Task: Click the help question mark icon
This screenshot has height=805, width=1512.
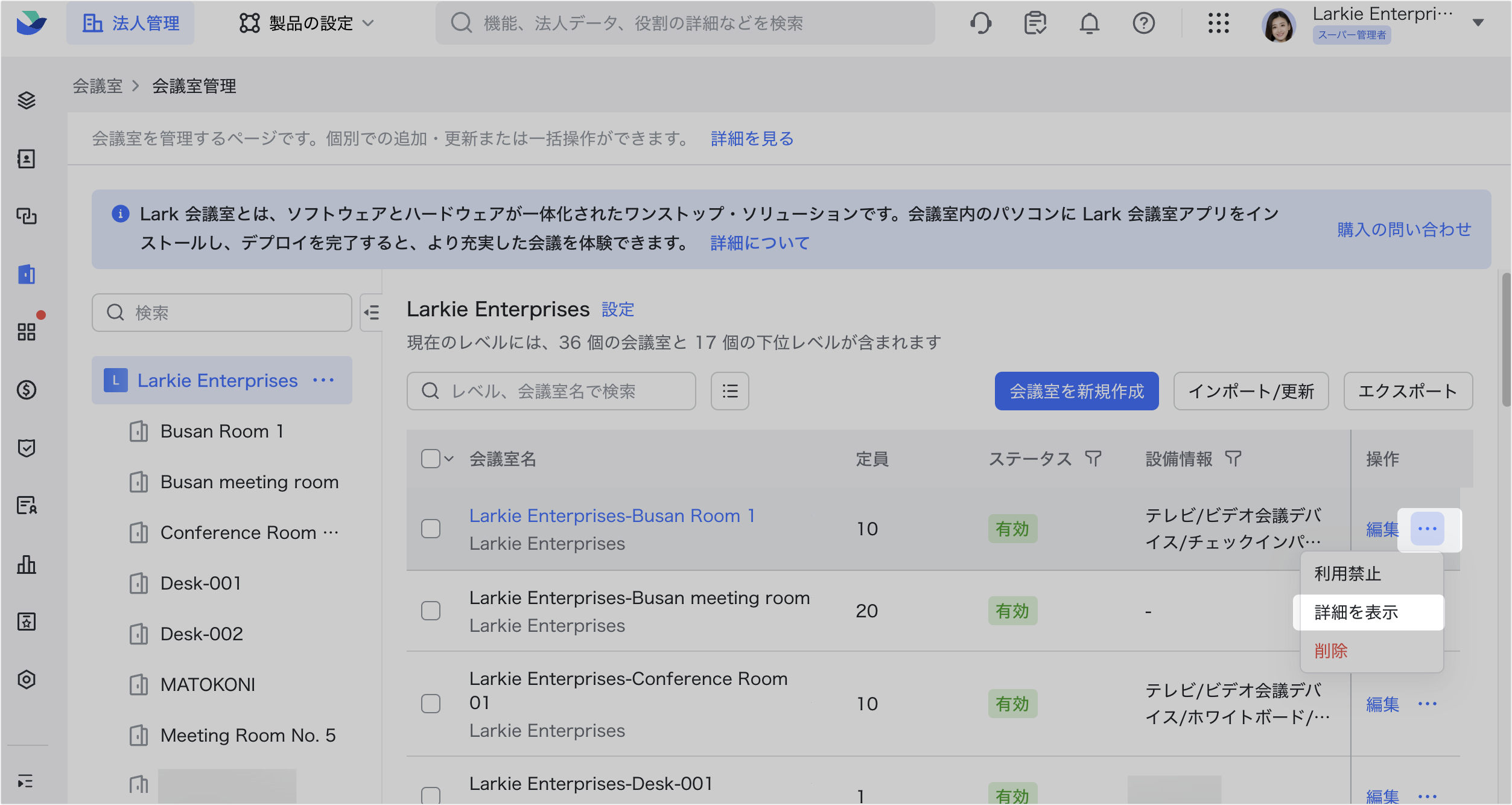Action: coord(1143,23)
